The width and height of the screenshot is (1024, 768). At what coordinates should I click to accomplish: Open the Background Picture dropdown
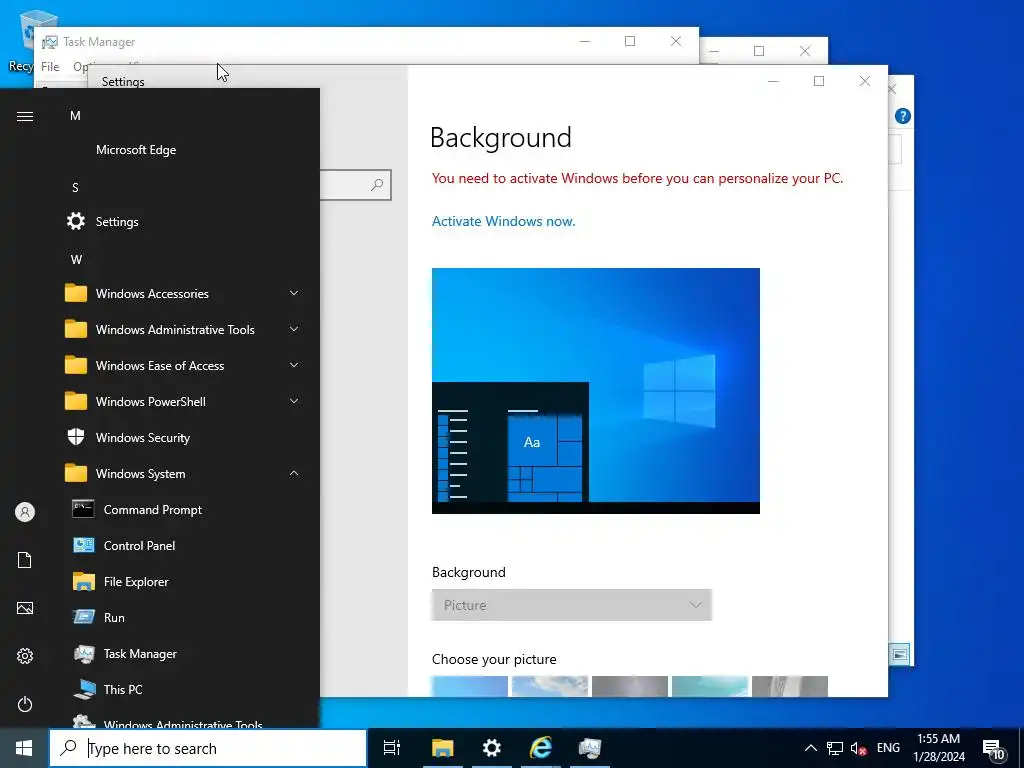click(x=571, y=605)
